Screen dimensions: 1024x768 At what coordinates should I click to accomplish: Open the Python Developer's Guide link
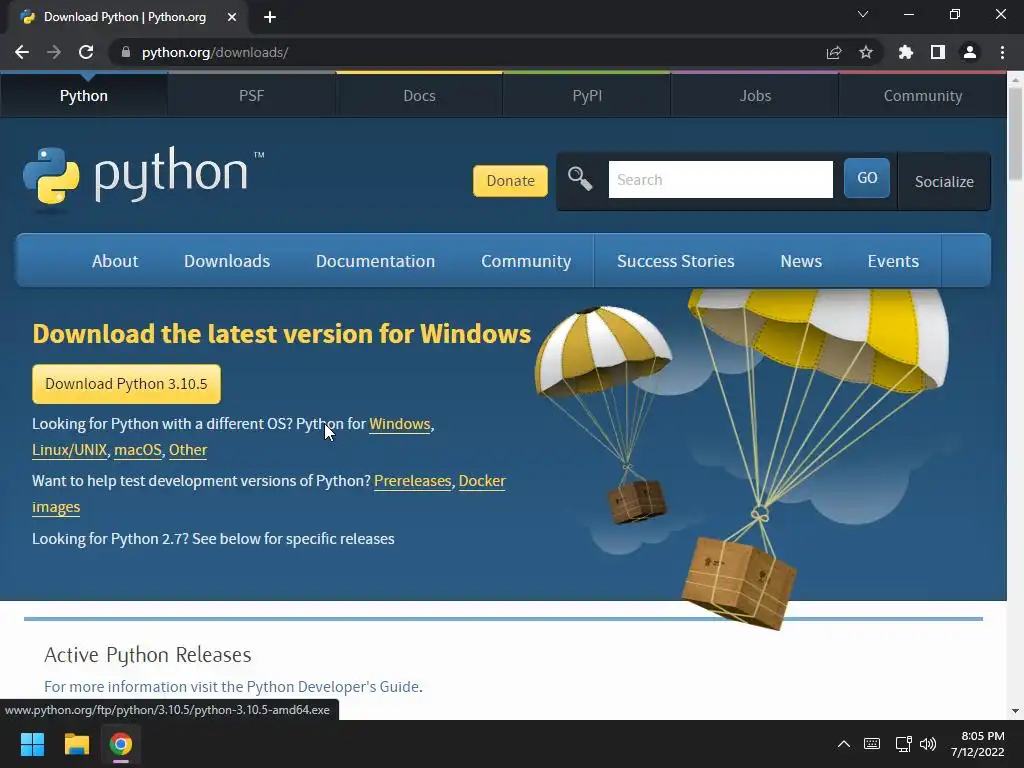pyautogui.click(x=333, y=687)
